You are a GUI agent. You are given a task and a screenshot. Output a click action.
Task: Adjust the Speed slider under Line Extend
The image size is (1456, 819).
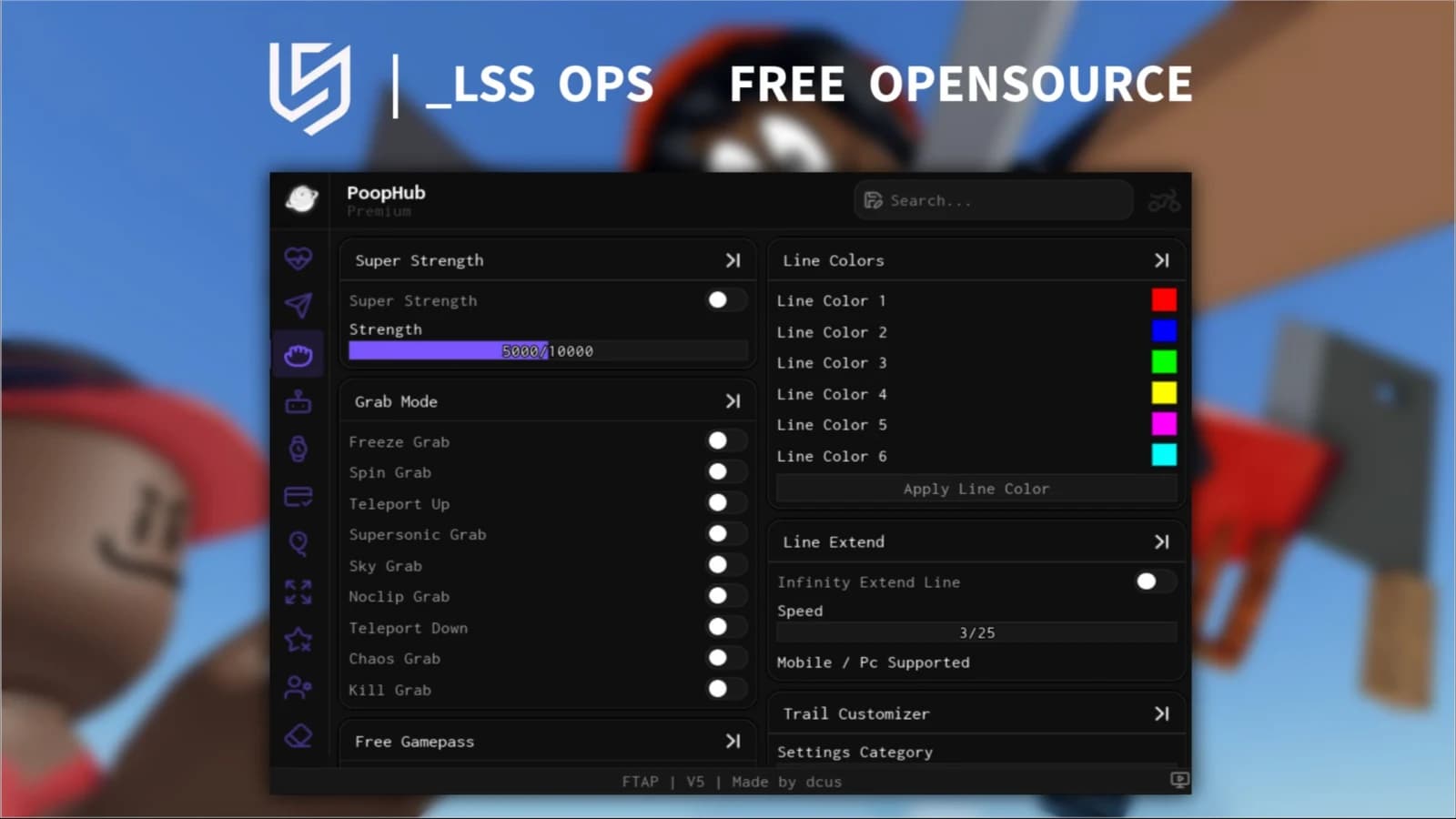click(976, 632)
